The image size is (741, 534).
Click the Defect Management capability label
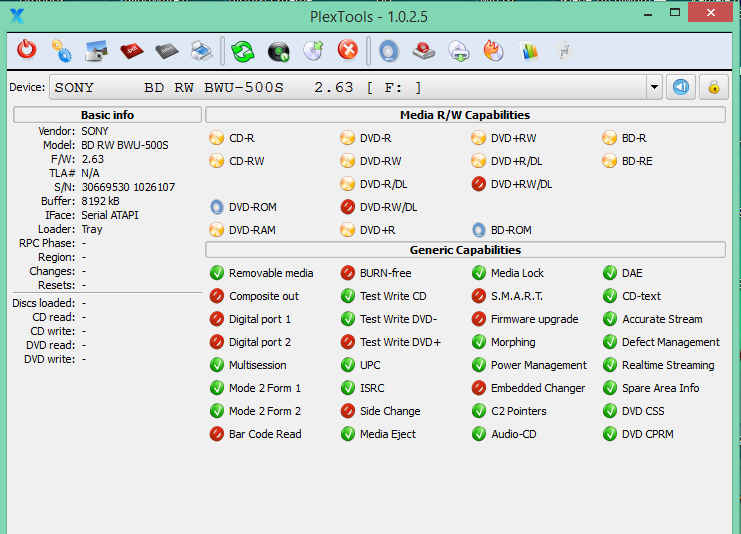tap(671, 342)
